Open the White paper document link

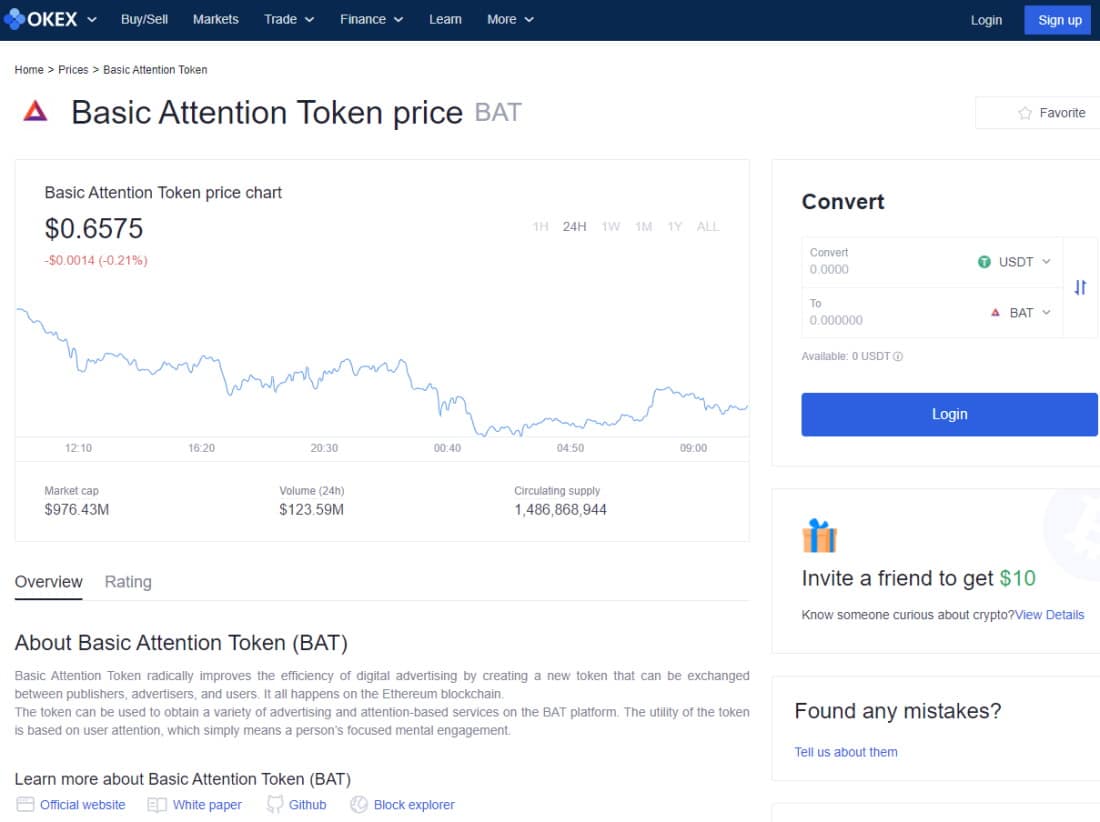[x=207, y=804]
